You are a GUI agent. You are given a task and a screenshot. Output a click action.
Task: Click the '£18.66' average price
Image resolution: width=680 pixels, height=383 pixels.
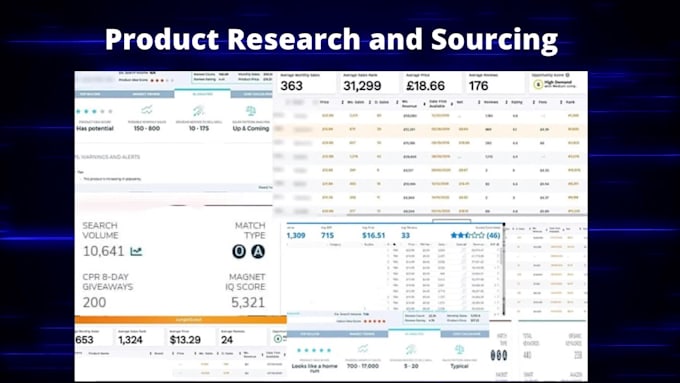click(x=425, y=86)
